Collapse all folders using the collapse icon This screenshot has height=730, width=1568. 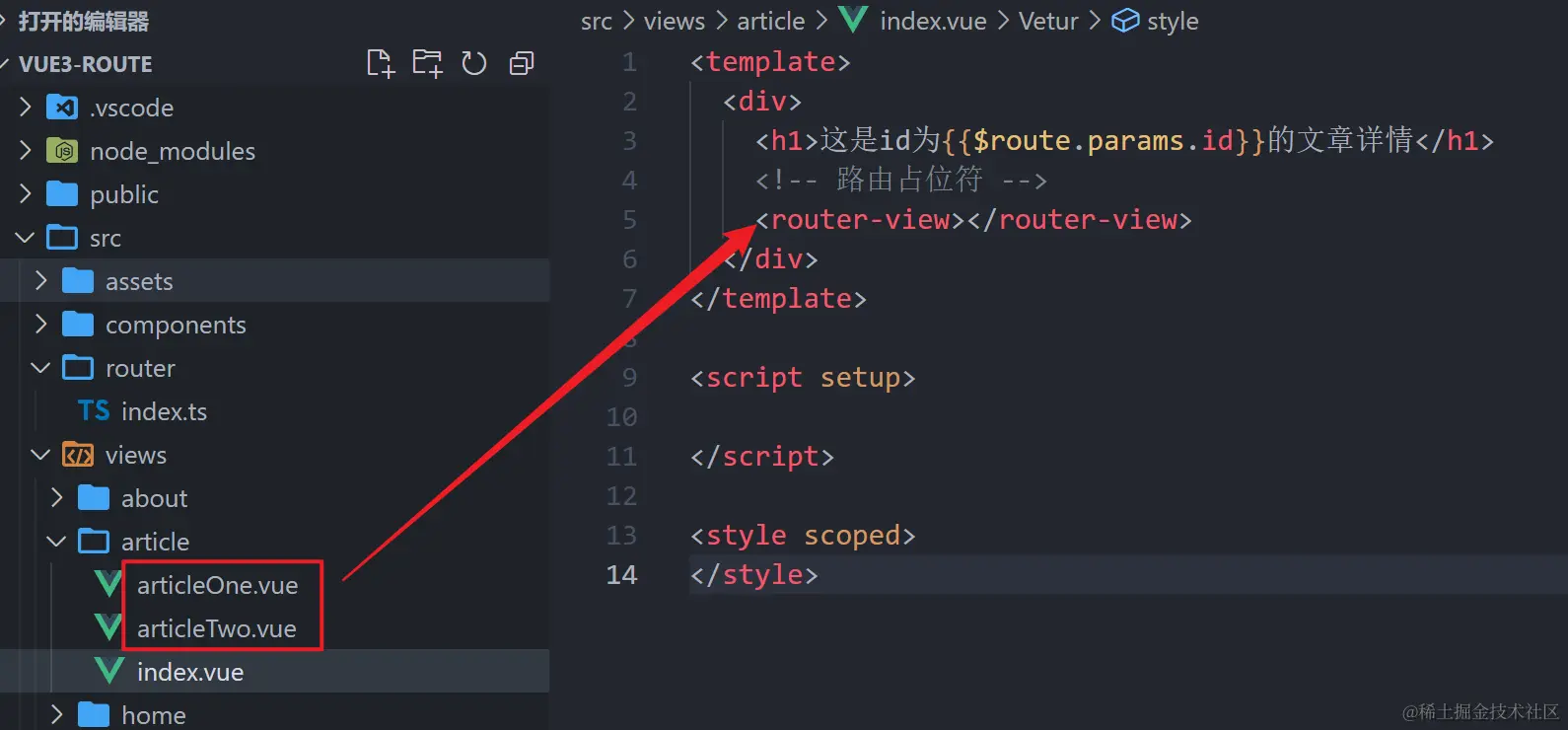pos(522,63)
